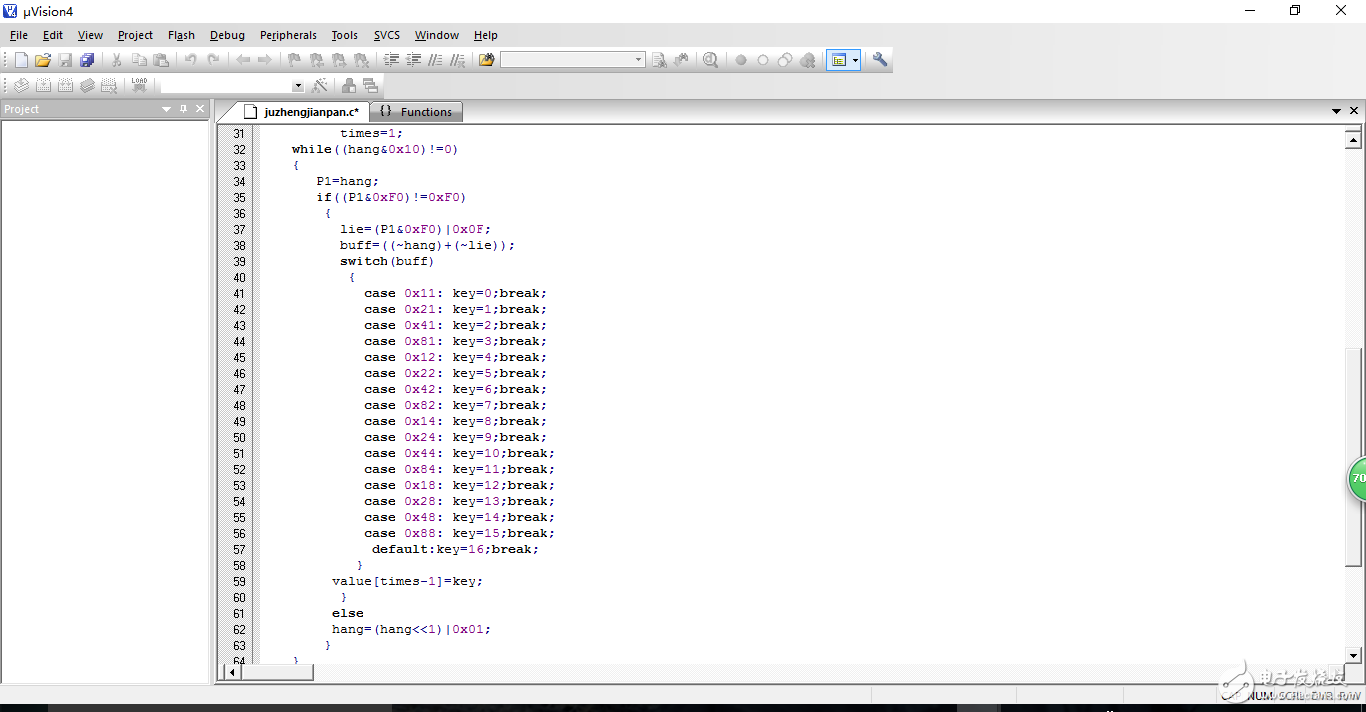
Task: Switch to the Functions tab
Action: pyautogui.click(x=417, y=112)
